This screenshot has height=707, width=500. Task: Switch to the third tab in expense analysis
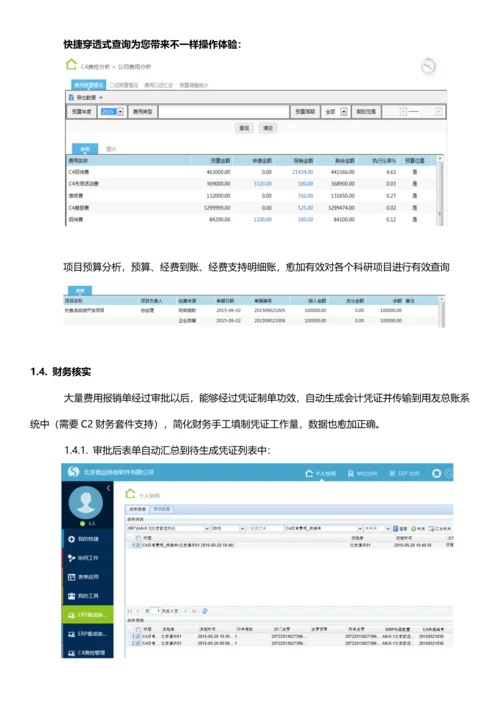158,85
